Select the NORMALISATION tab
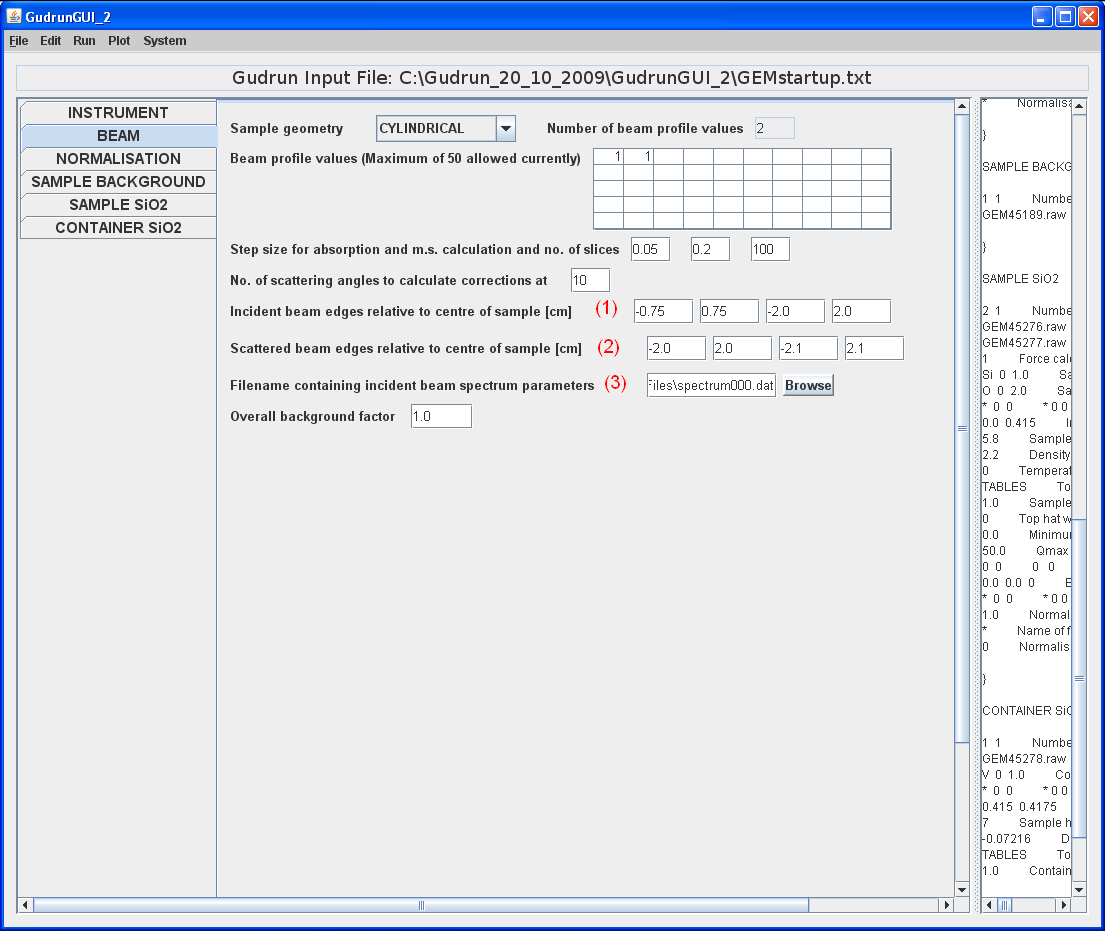 [x=118, y=159]
